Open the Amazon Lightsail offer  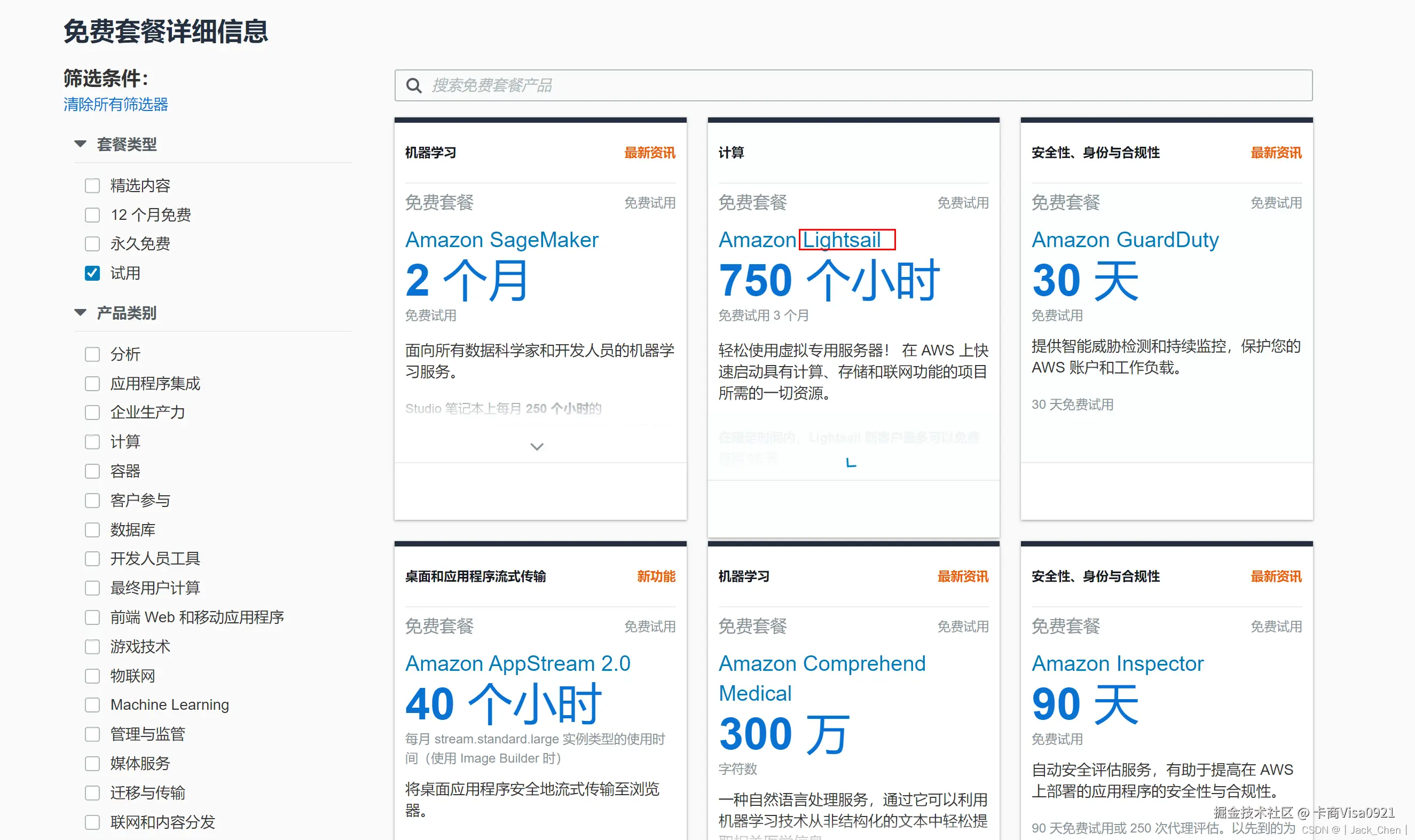(x=799, y=240)
